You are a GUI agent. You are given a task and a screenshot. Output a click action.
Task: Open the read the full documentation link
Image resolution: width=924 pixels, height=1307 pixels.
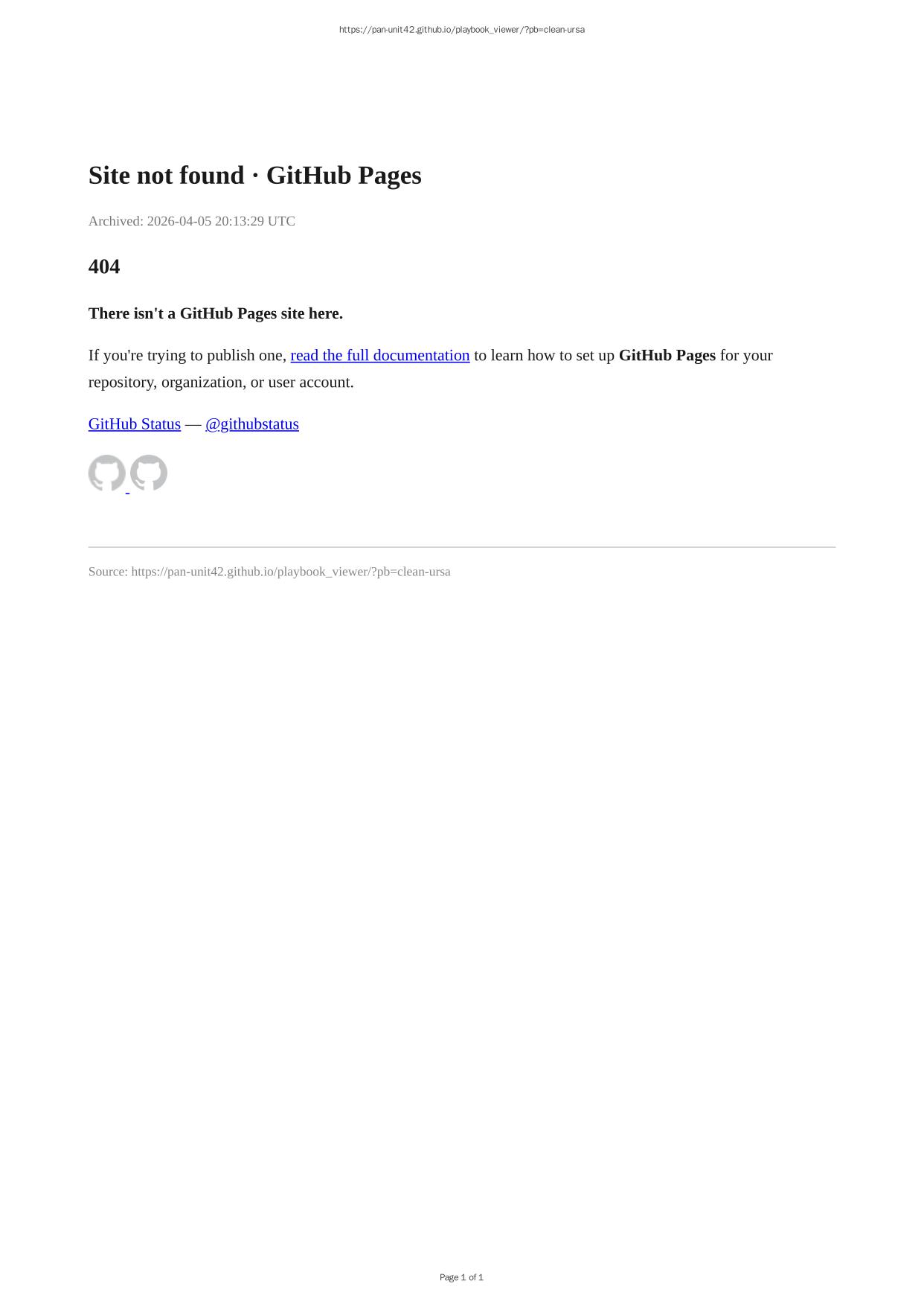(380, 356)
